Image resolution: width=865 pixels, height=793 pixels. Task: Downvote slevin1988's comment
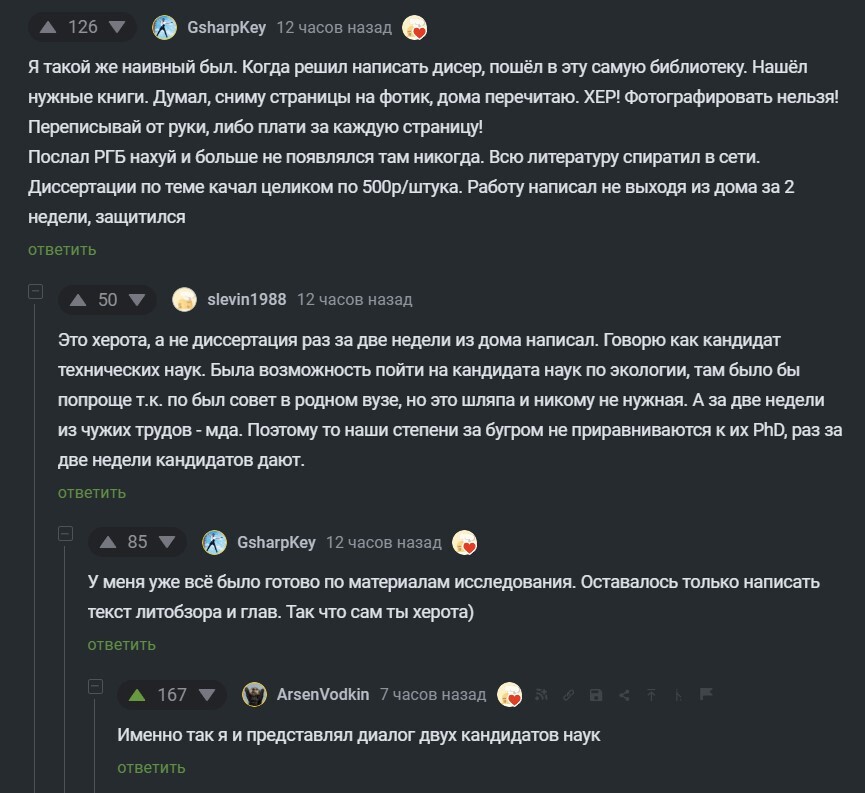[x=138, y=299]
